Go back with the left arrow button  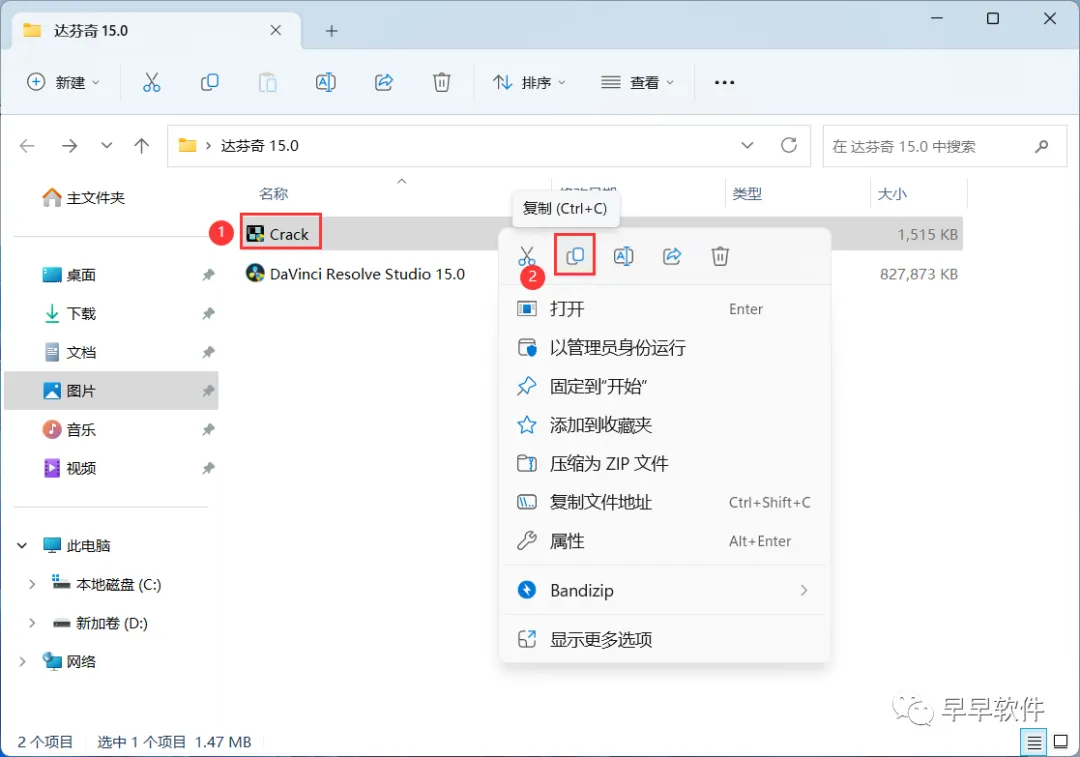27,146
